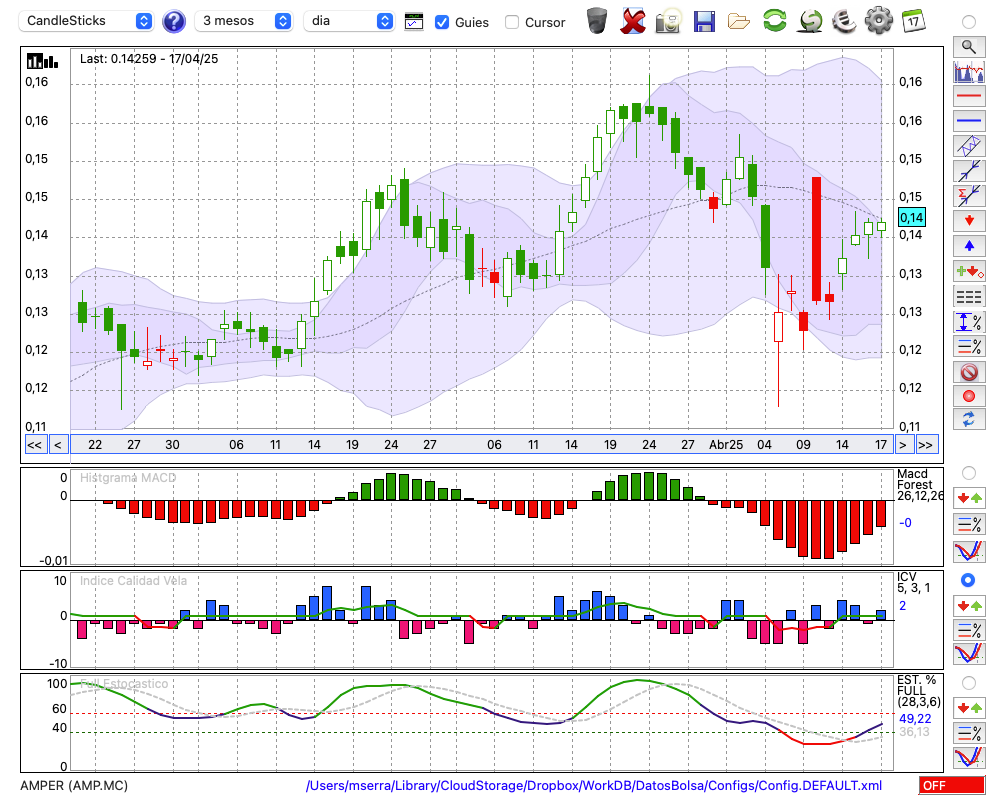Click the date axis timeline bar
This screenshot has width=1000, height=800.
pos(482,445)
